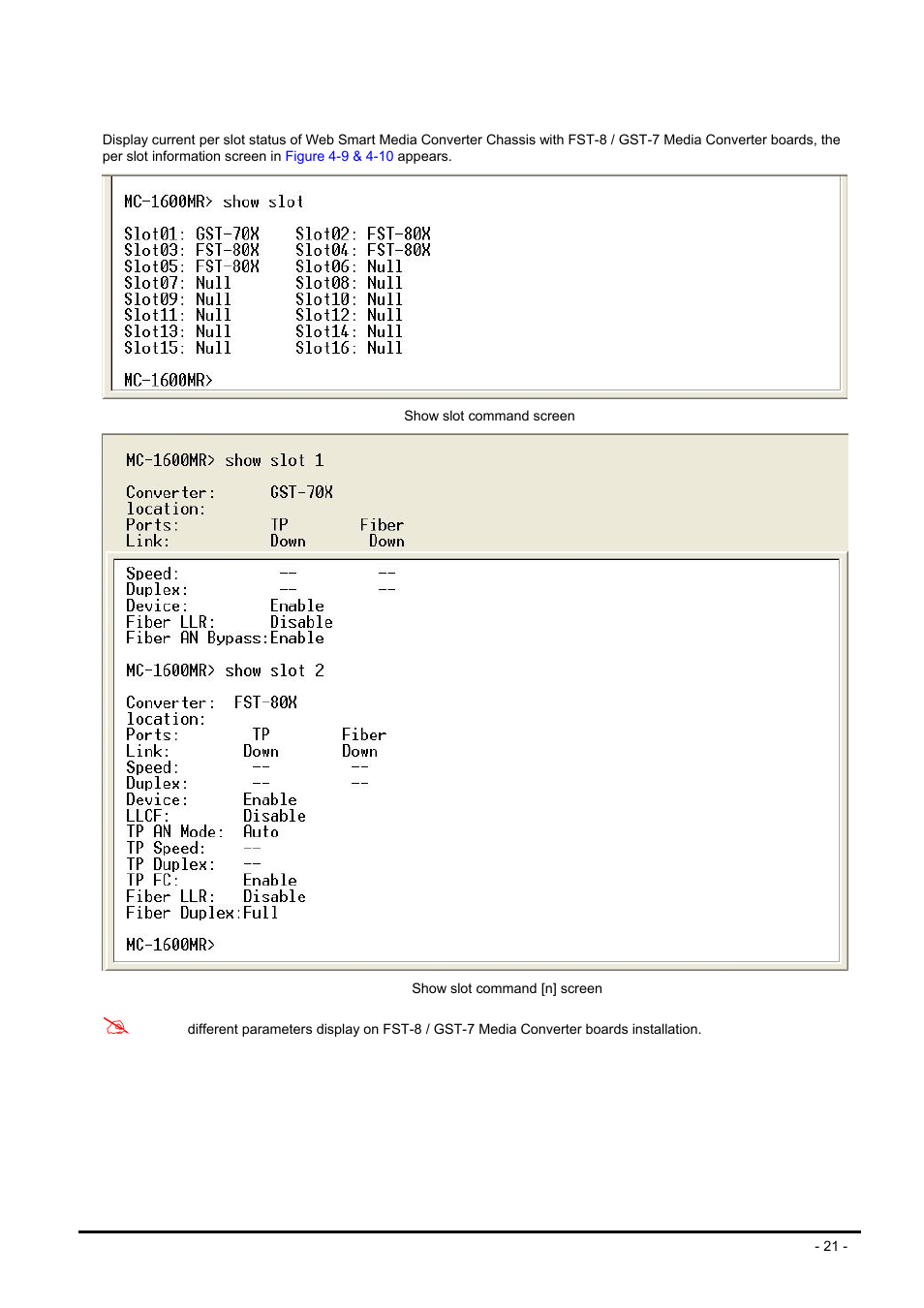The height and width of the screenshot is (1308, 924).
Task: Click the 'Slot12: Null' entry
Action: 349,315
